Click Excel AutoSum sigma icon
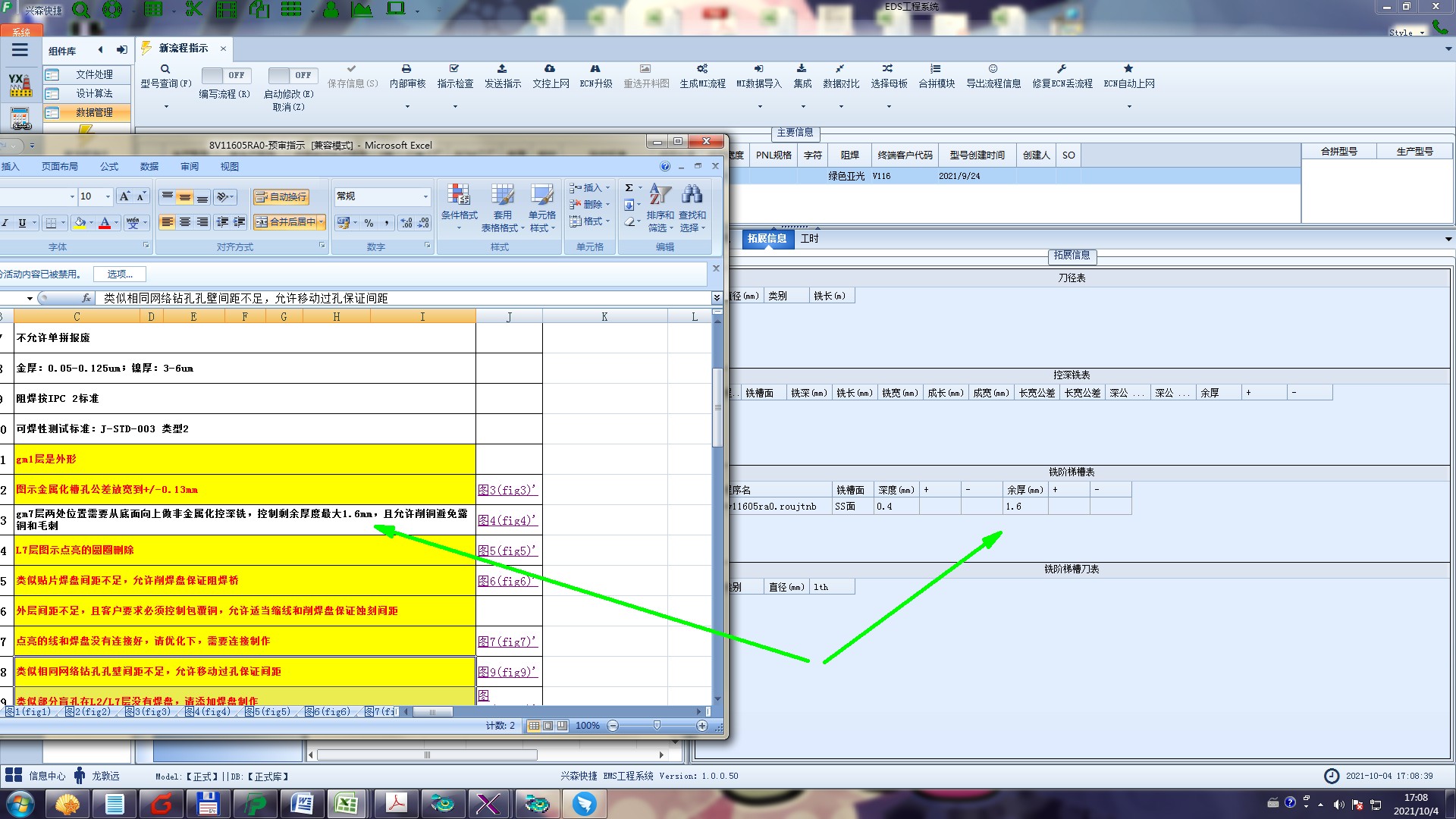1456x819 pixels. tap(629, 188)
